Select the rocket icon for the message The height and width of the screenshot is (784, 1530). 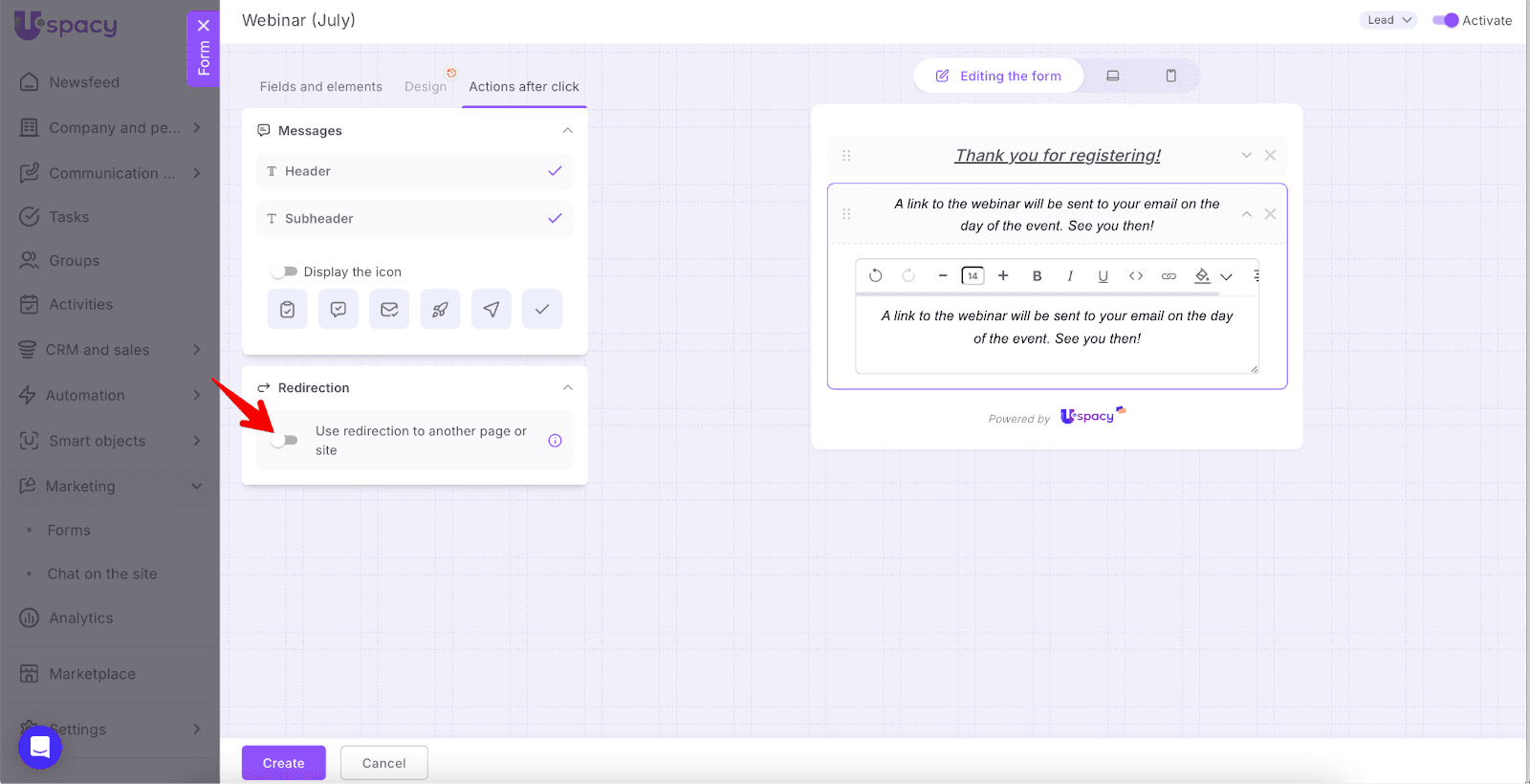click(x=440, y=310)
